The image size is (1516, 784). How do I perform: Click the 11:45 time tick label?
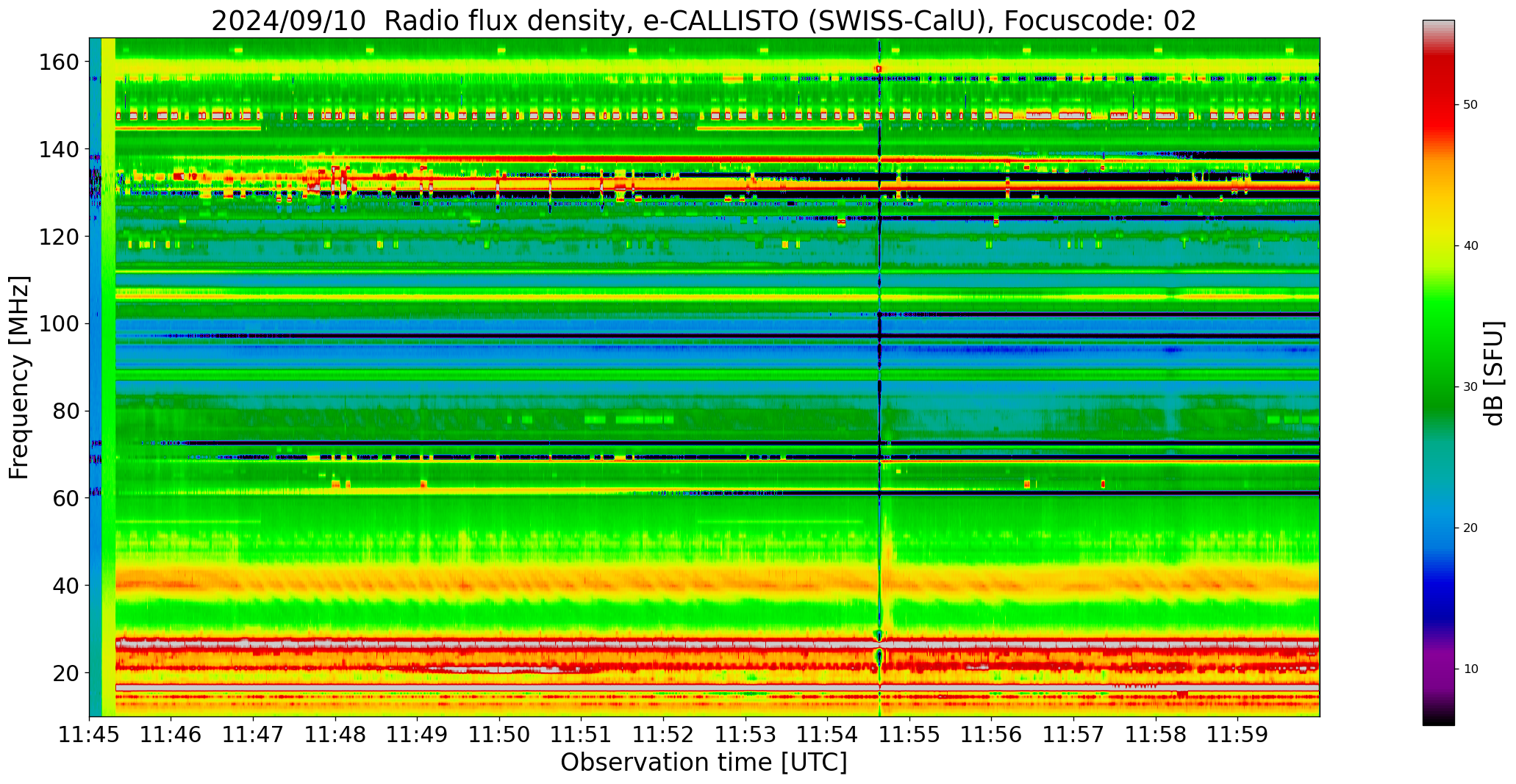(x=90, y=735)
